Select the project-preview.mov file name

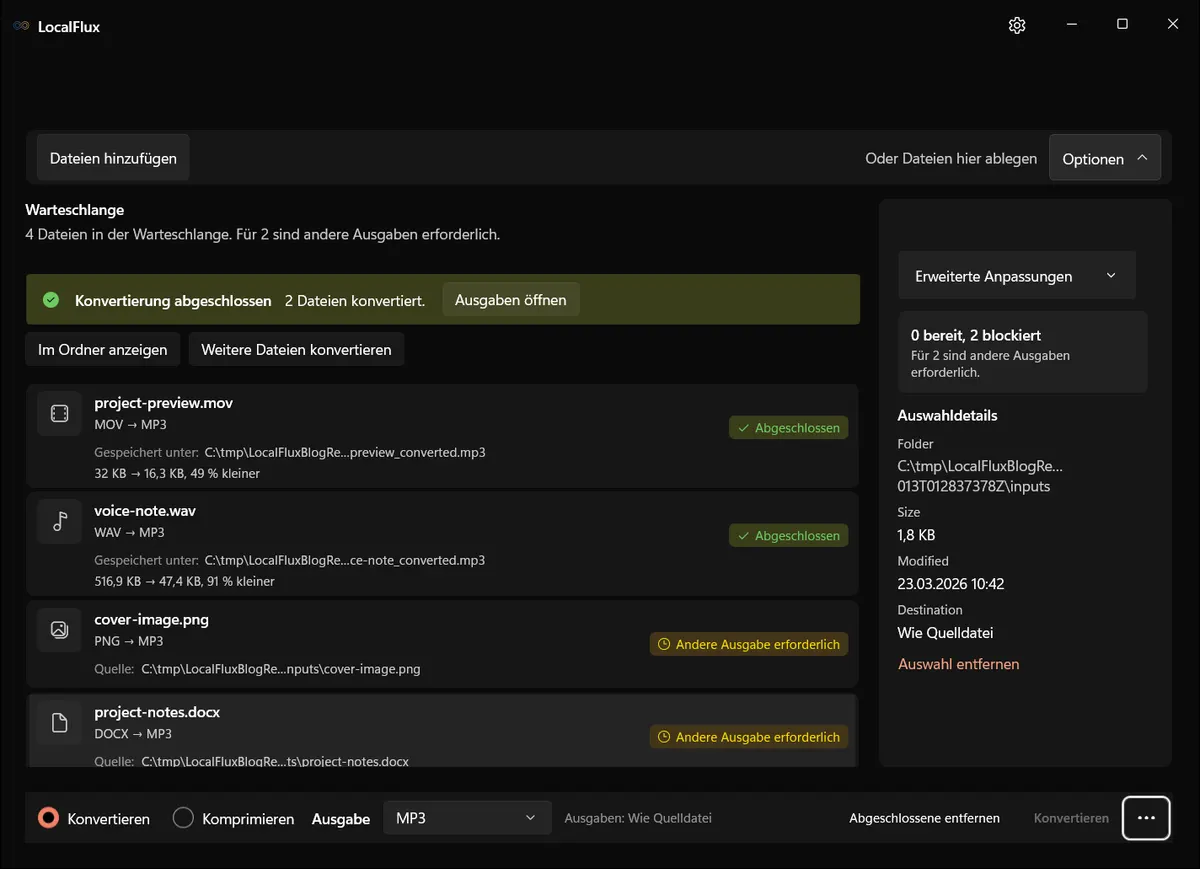(x=164, y=403)
